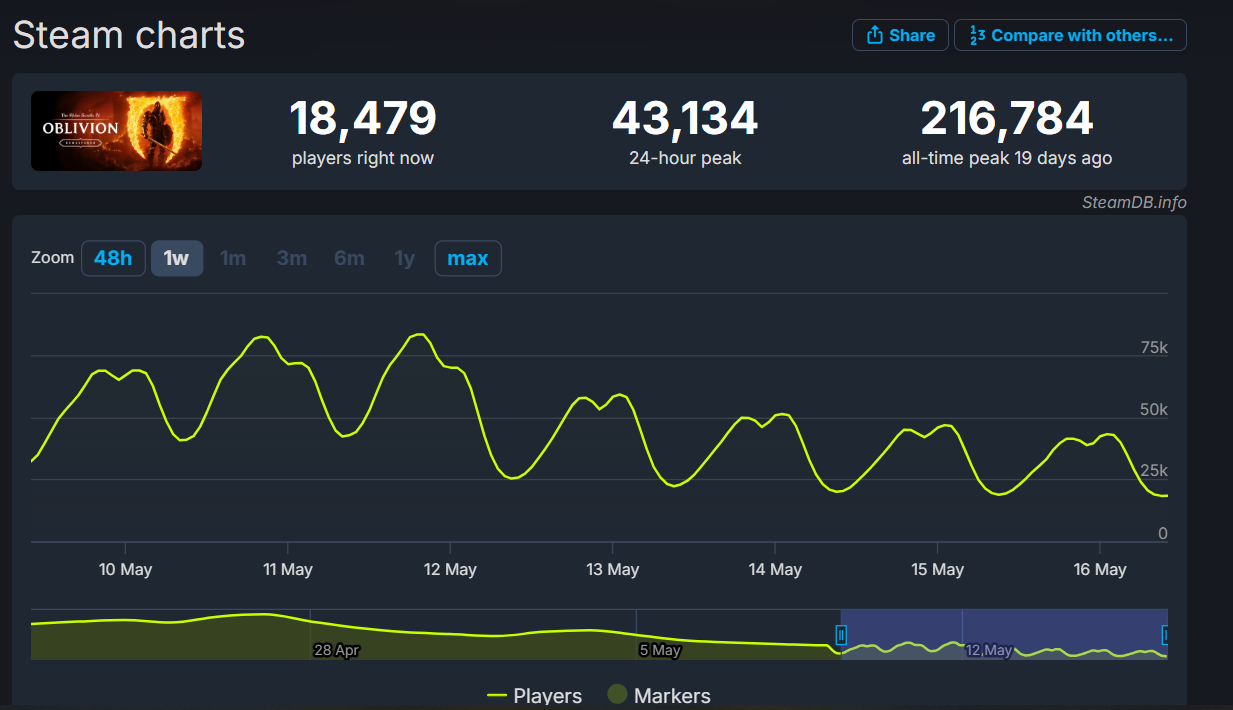
Task: Click the 10 May axis label
Action: coord(125,569)
